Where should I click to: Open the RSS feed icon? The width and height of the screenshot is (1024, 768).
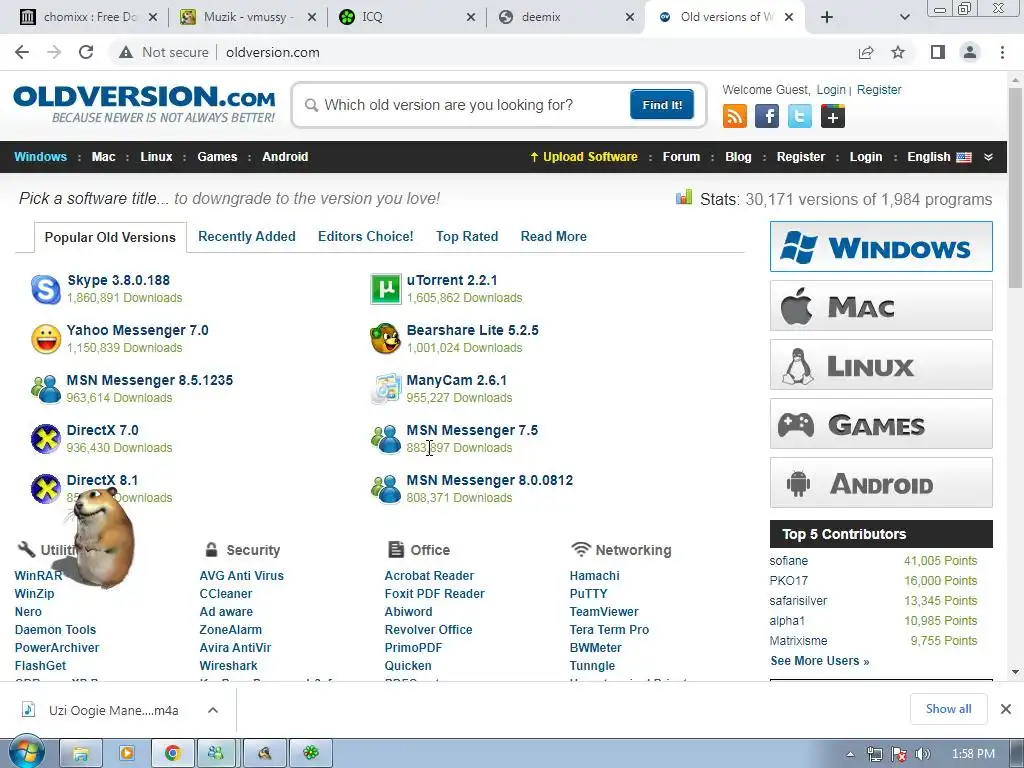tap(735, 116)
